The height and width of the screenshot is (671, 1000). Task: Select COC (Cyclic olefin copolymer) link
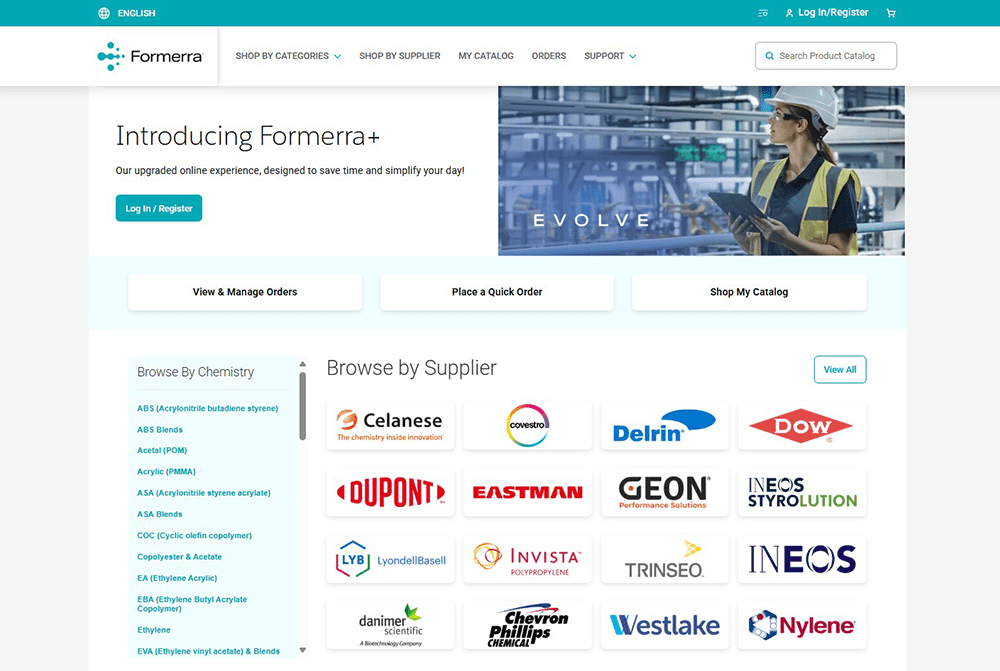(195, 536)
